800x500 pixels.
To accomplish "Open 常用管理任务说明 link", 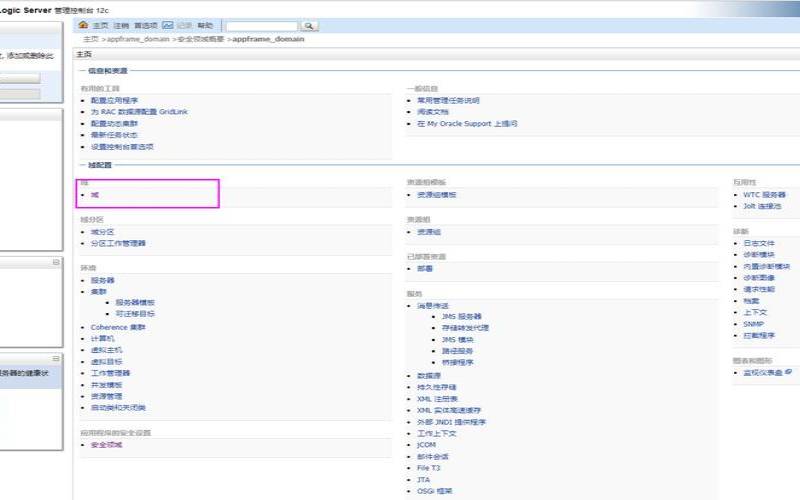I will pyautogui.click(x=448, y=101).
